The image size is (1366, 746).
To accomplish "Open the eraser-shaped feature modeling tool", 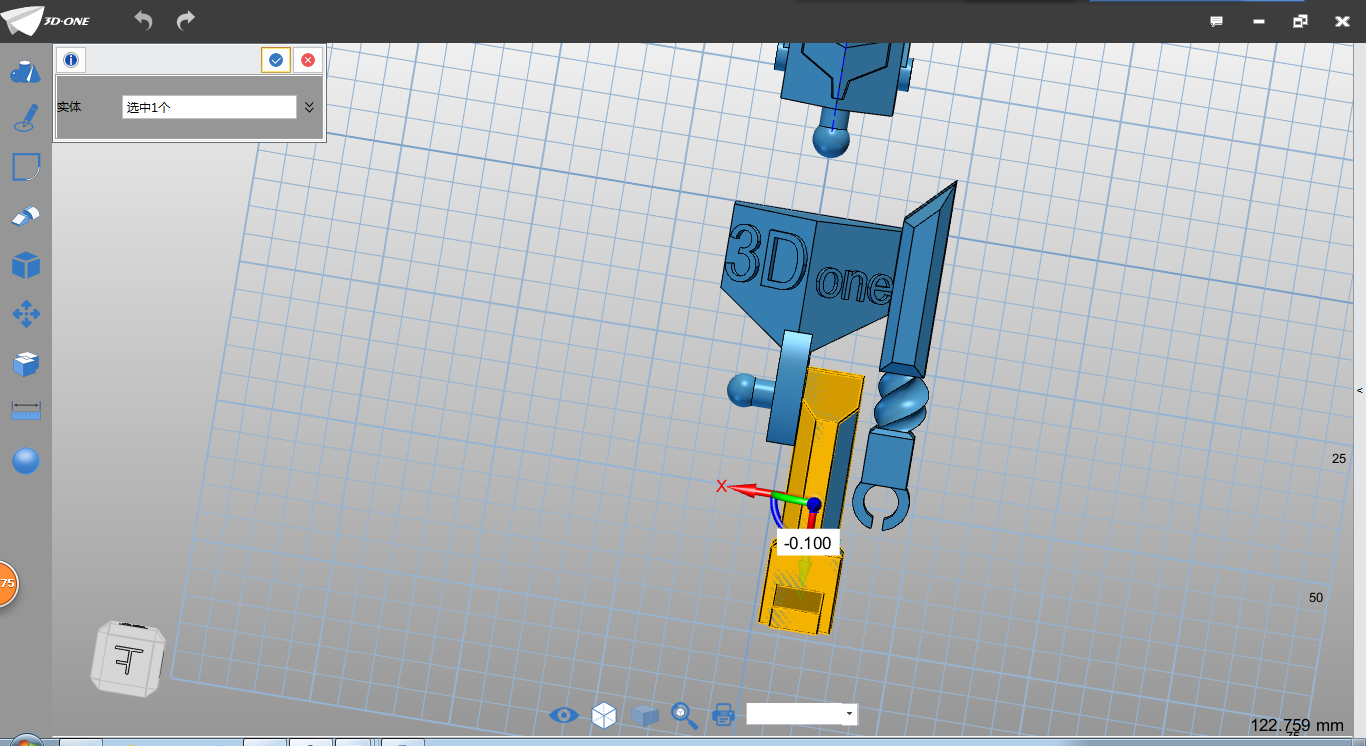I will (x=25, y=216).
